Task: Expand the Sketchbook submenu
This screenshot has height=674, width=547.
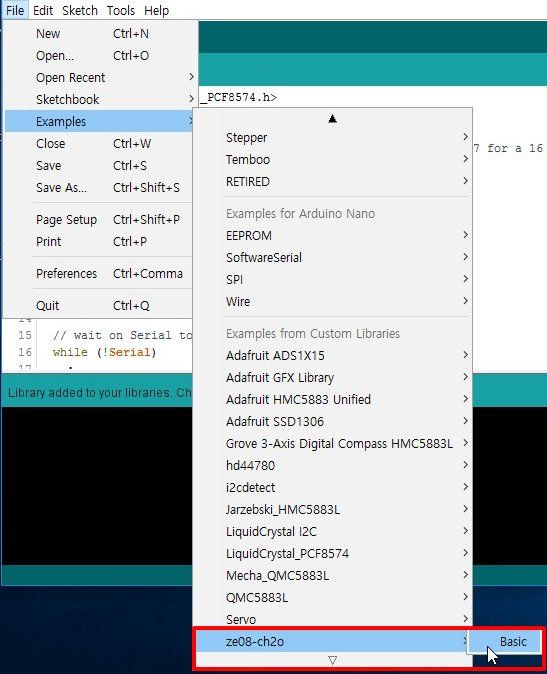Action: point(99,99)
